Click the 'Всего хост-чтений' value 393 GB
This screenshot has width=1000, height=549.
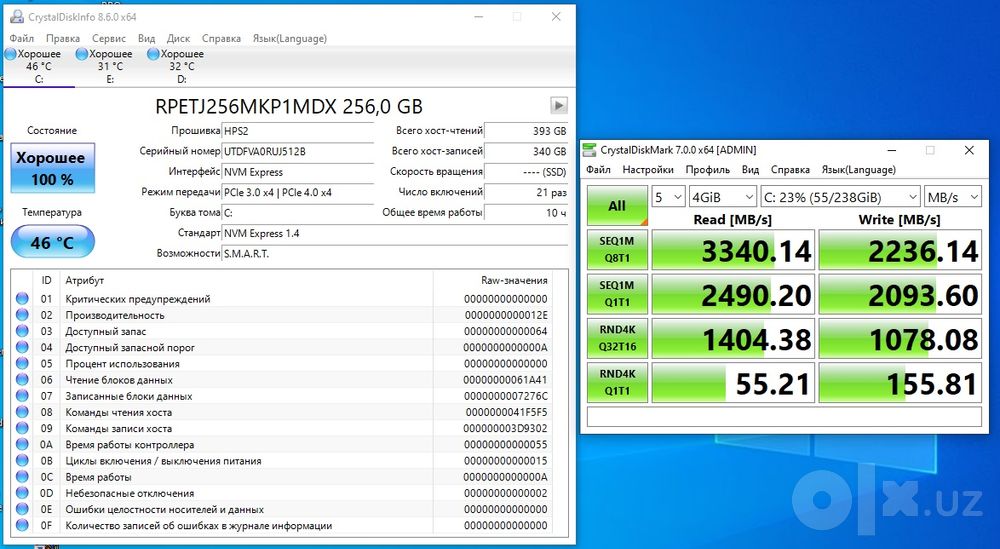click(x=526, y=131)
